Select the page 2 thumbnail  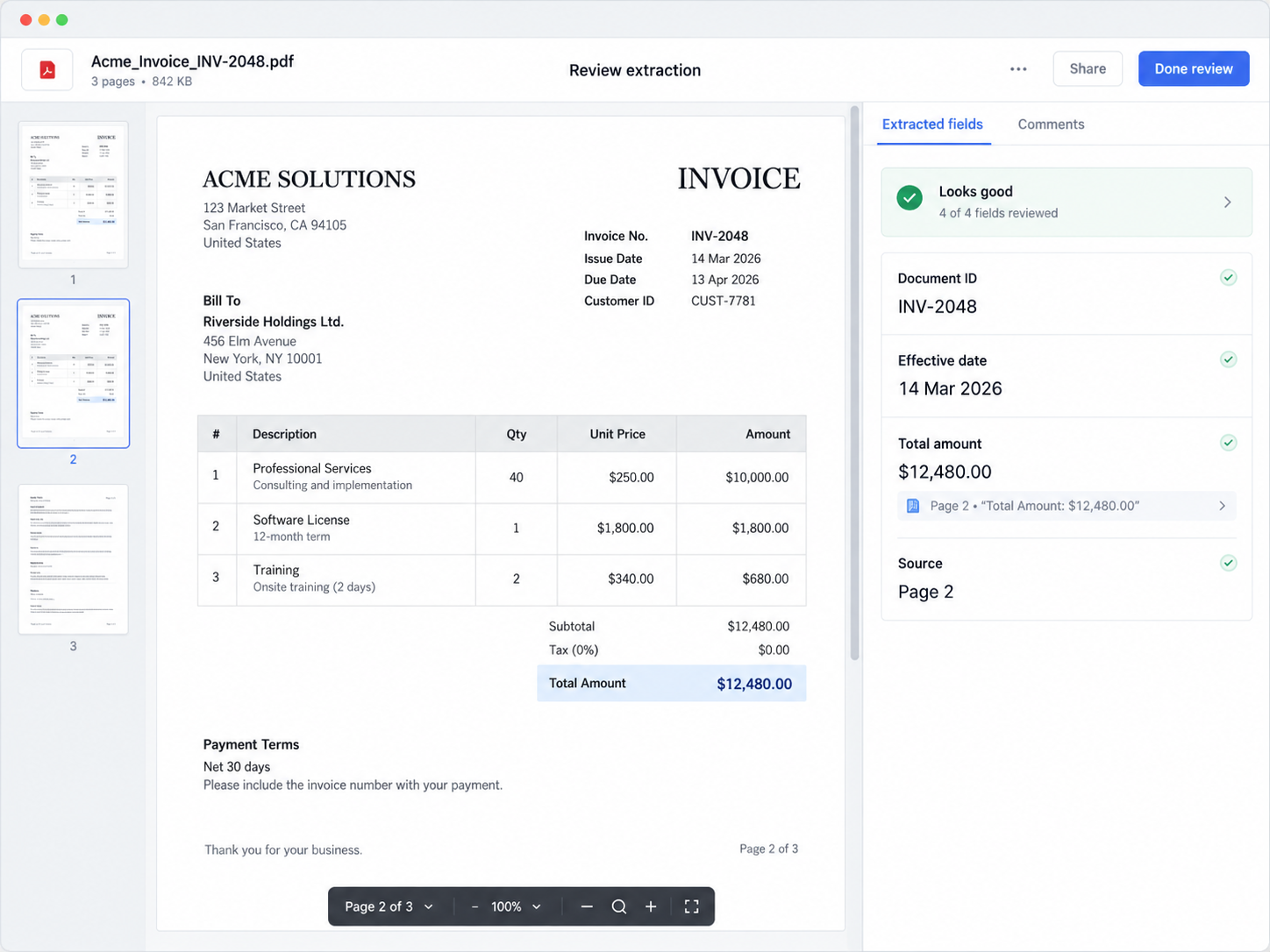pyautogui.click(x=74, y=373)
